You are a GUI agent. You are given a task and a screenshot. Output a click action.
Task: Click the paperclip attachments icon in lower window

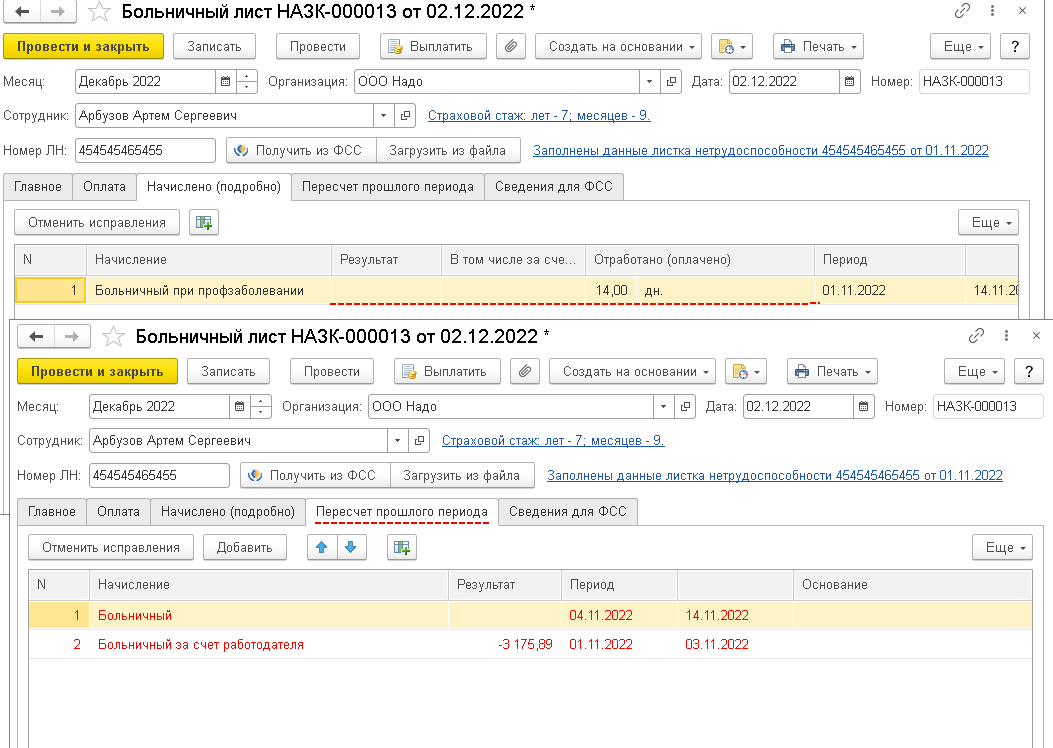coord(524,371)
